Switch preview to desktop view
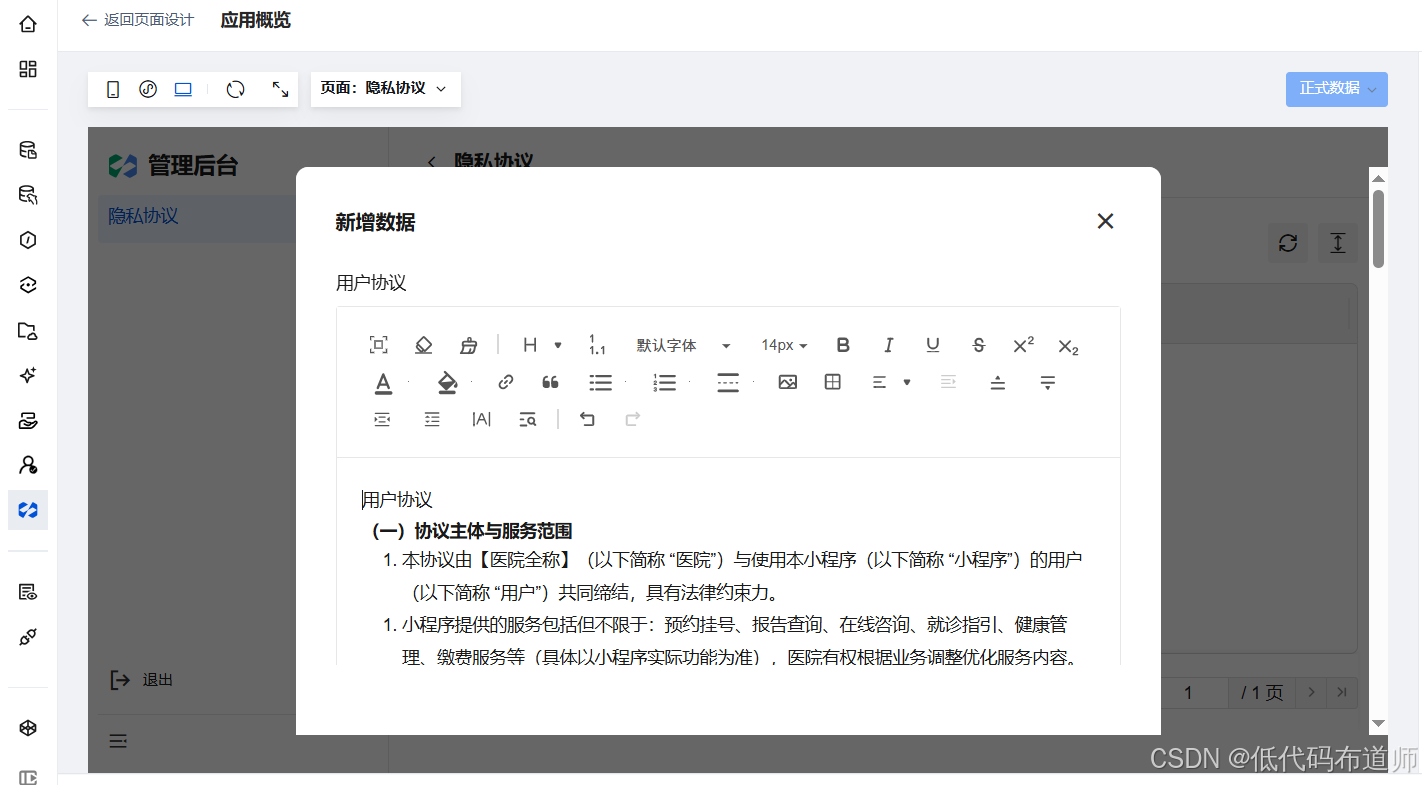 [183, 89]
